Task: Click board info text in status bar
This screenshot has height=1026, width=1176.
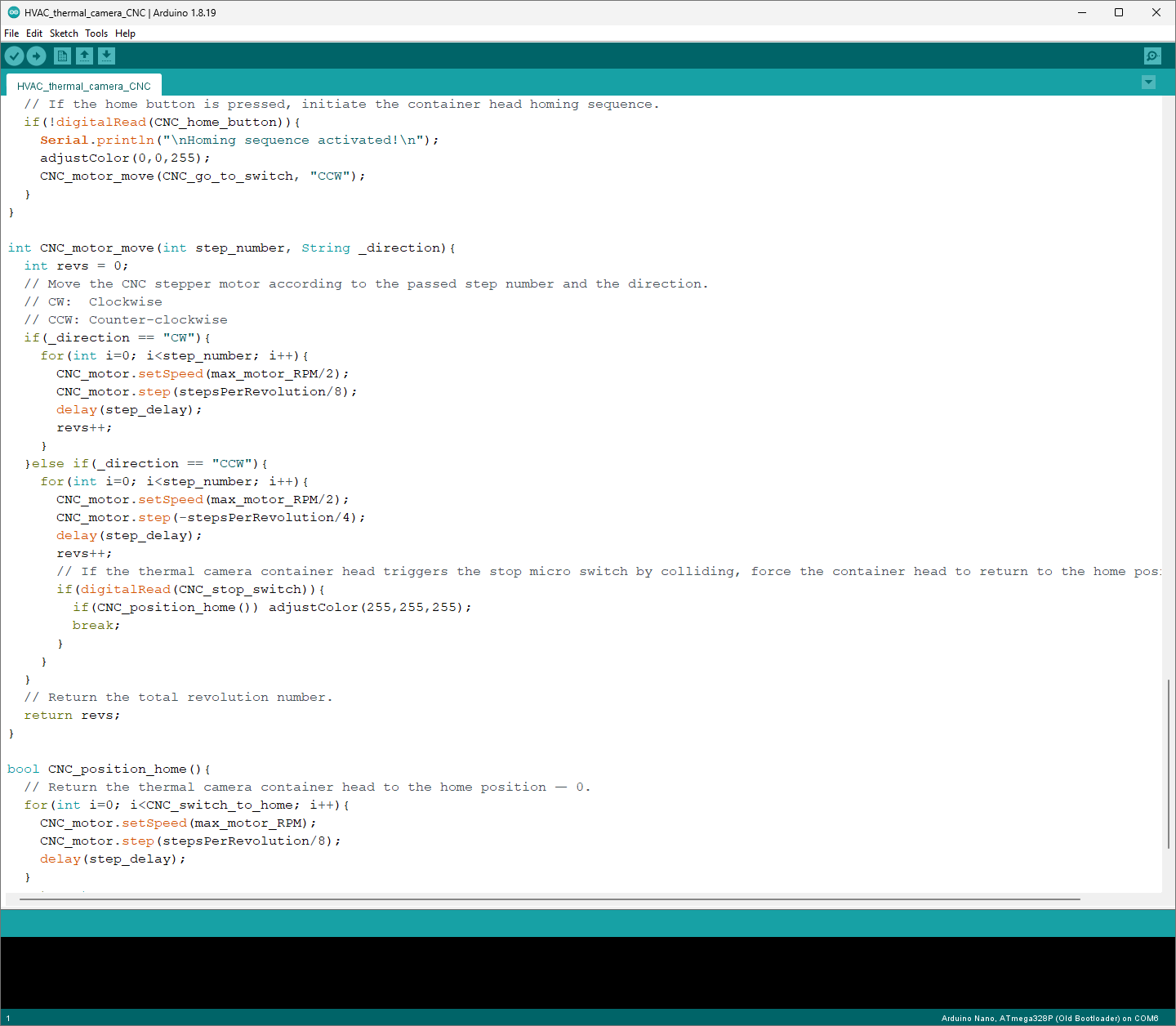Action: [1049, 1019]
